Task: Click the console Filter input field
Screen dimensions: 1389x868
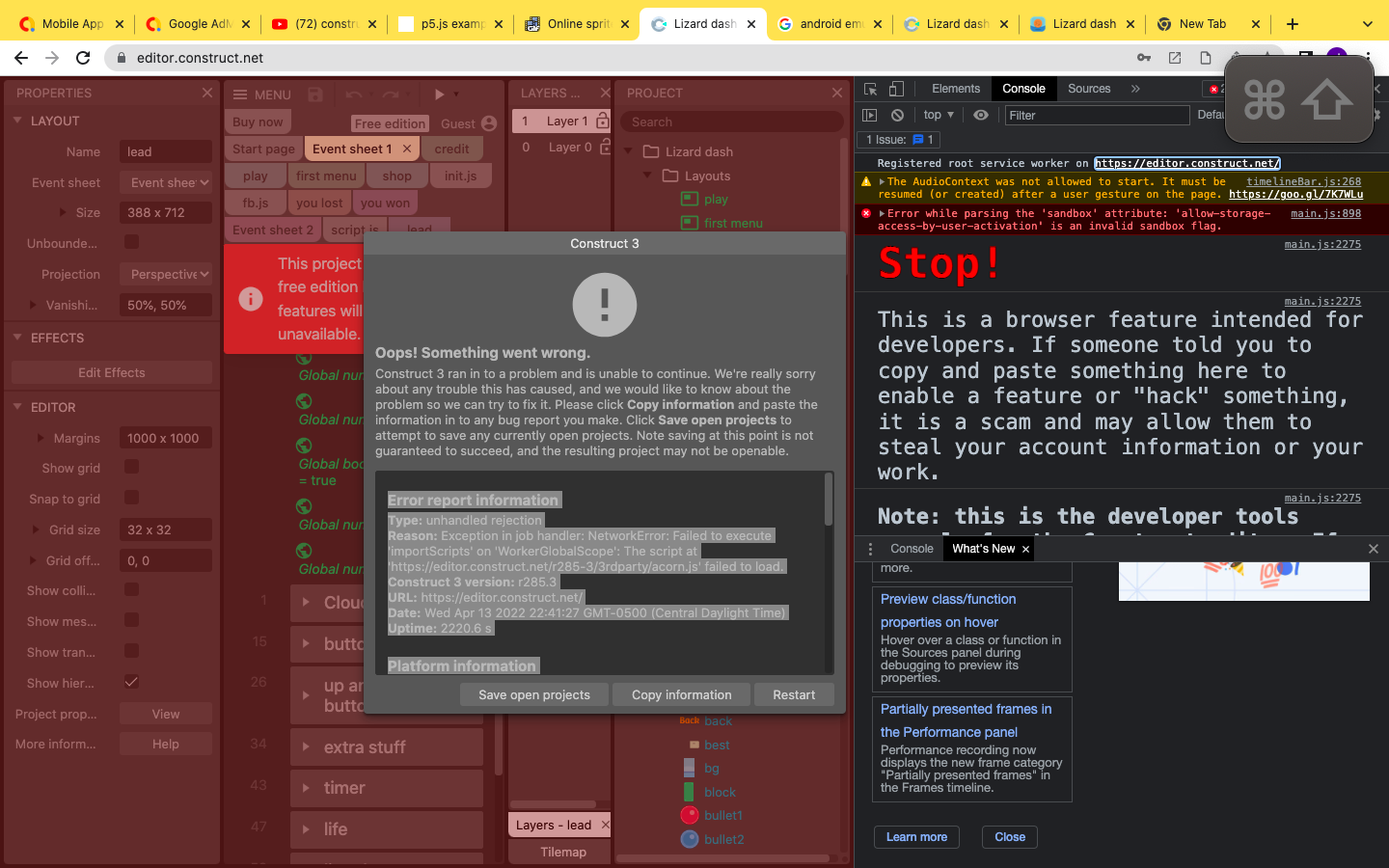Action: coord(1097,115)
